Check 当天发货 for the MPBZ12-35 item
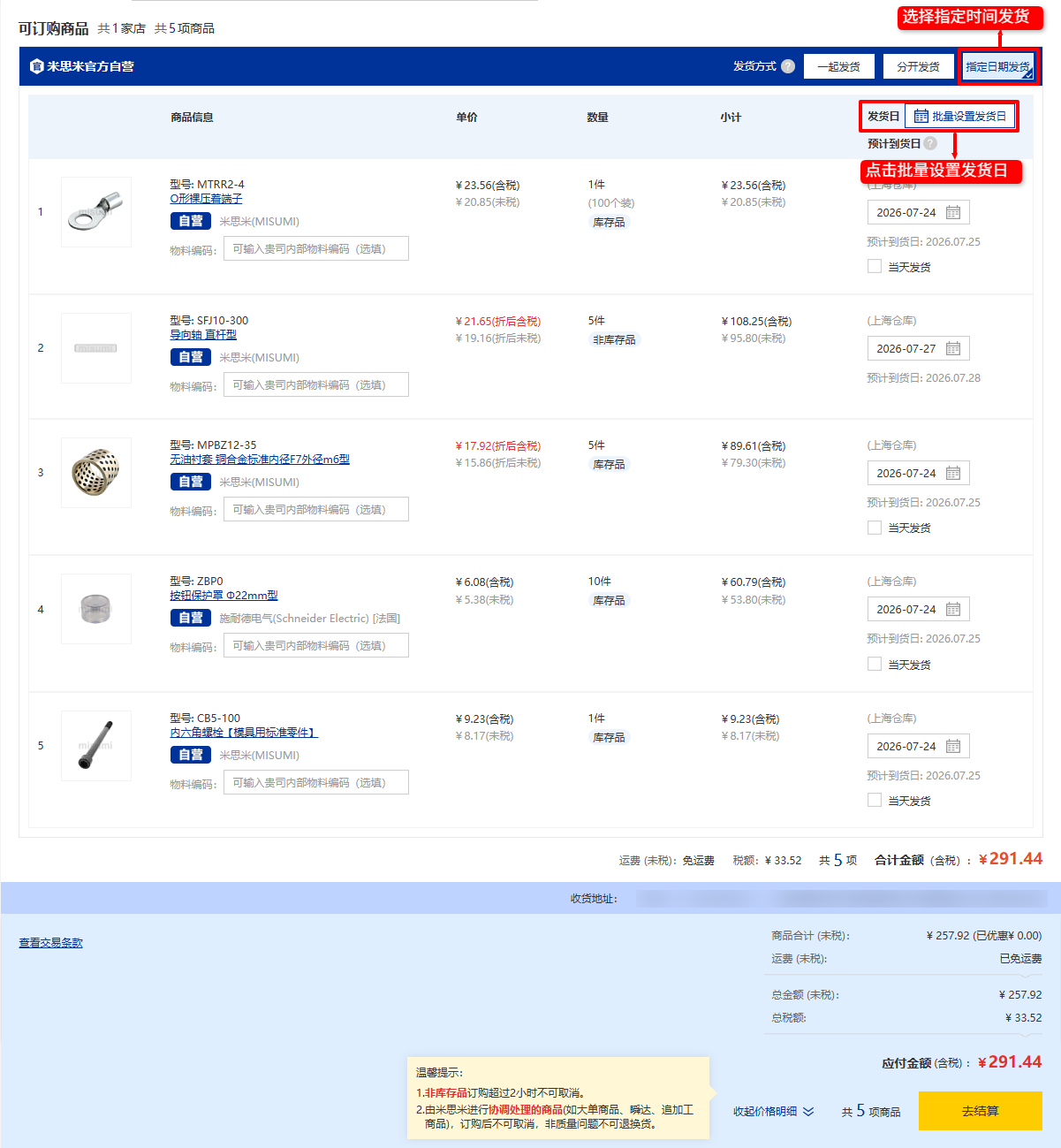Screen dimensions: 1061x1148 pos(875,527)
